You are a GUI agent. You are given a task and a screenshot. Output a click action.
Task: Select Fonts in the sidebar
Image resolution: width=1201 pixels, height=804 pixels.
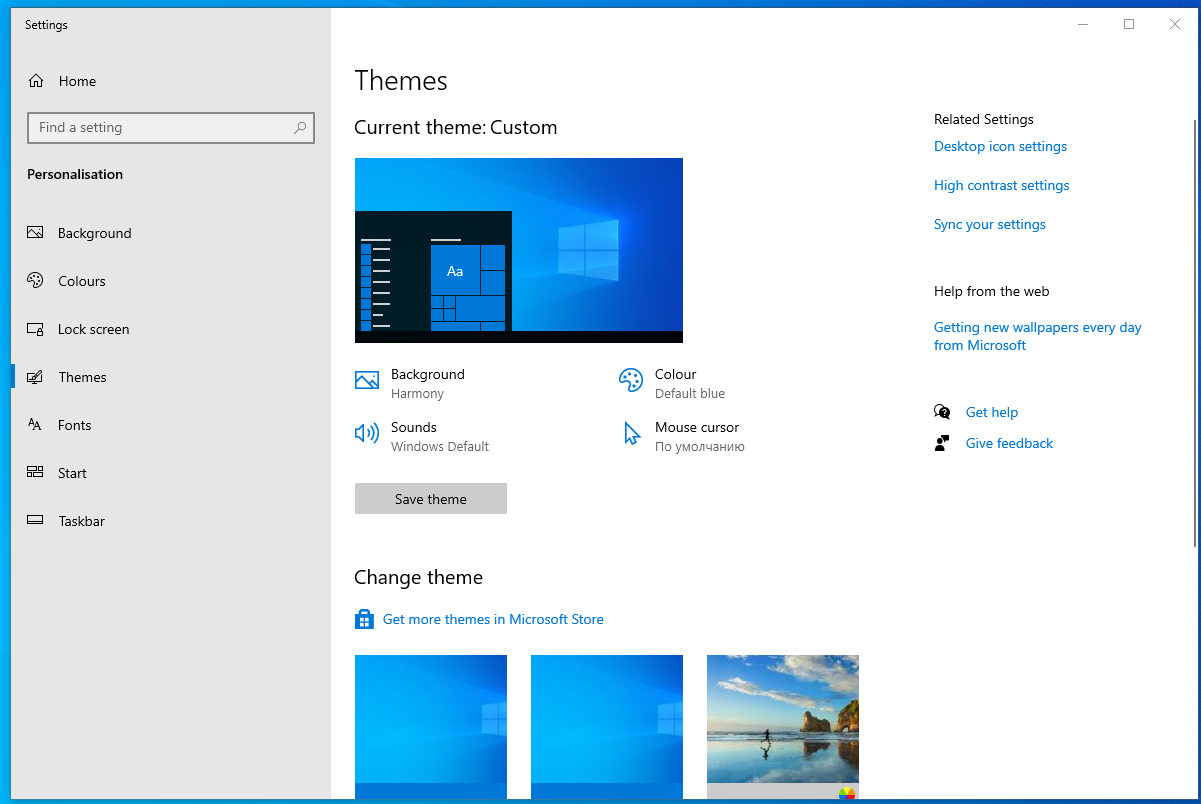tap(170, 425)
